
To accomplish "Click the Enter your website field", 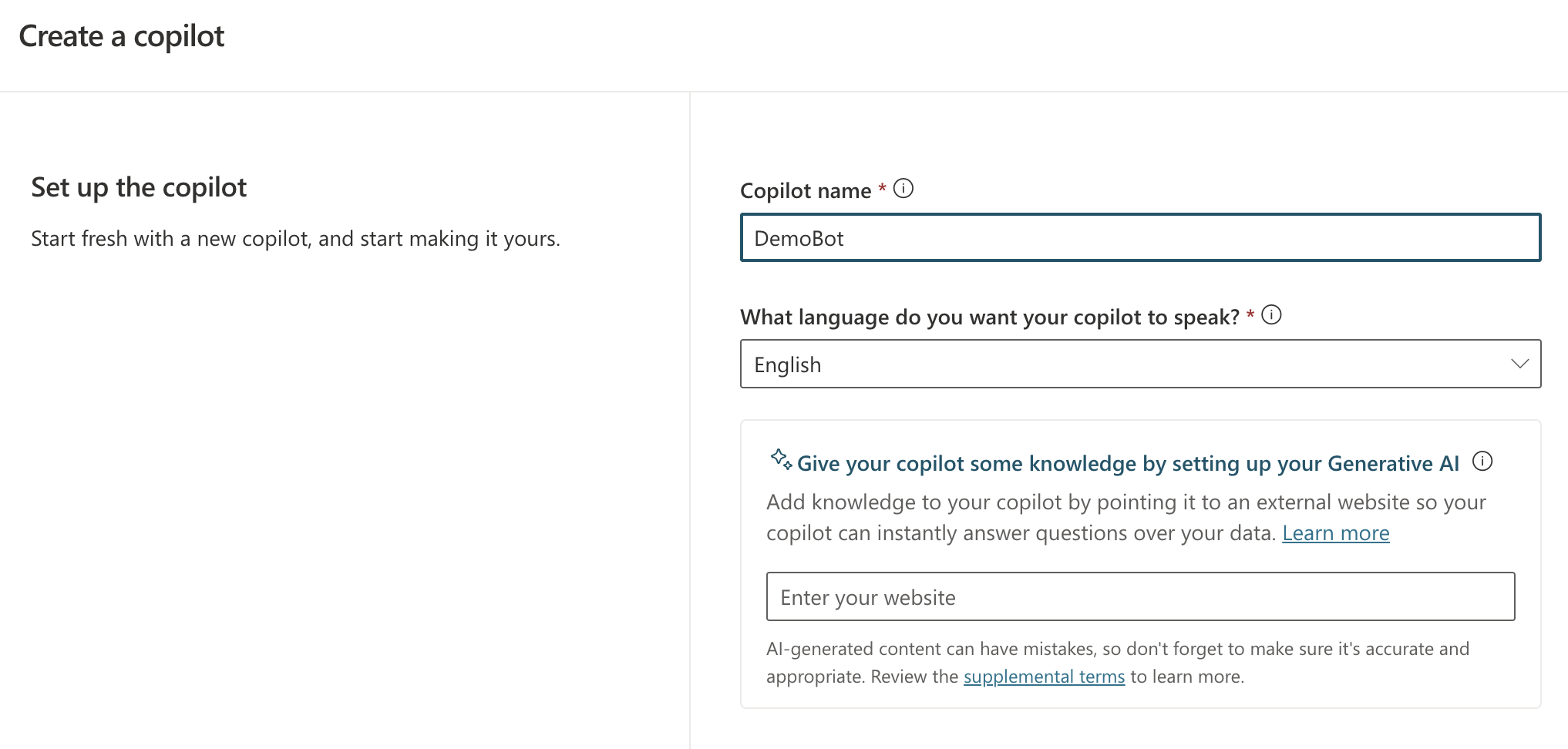I will pos(1139,596).
